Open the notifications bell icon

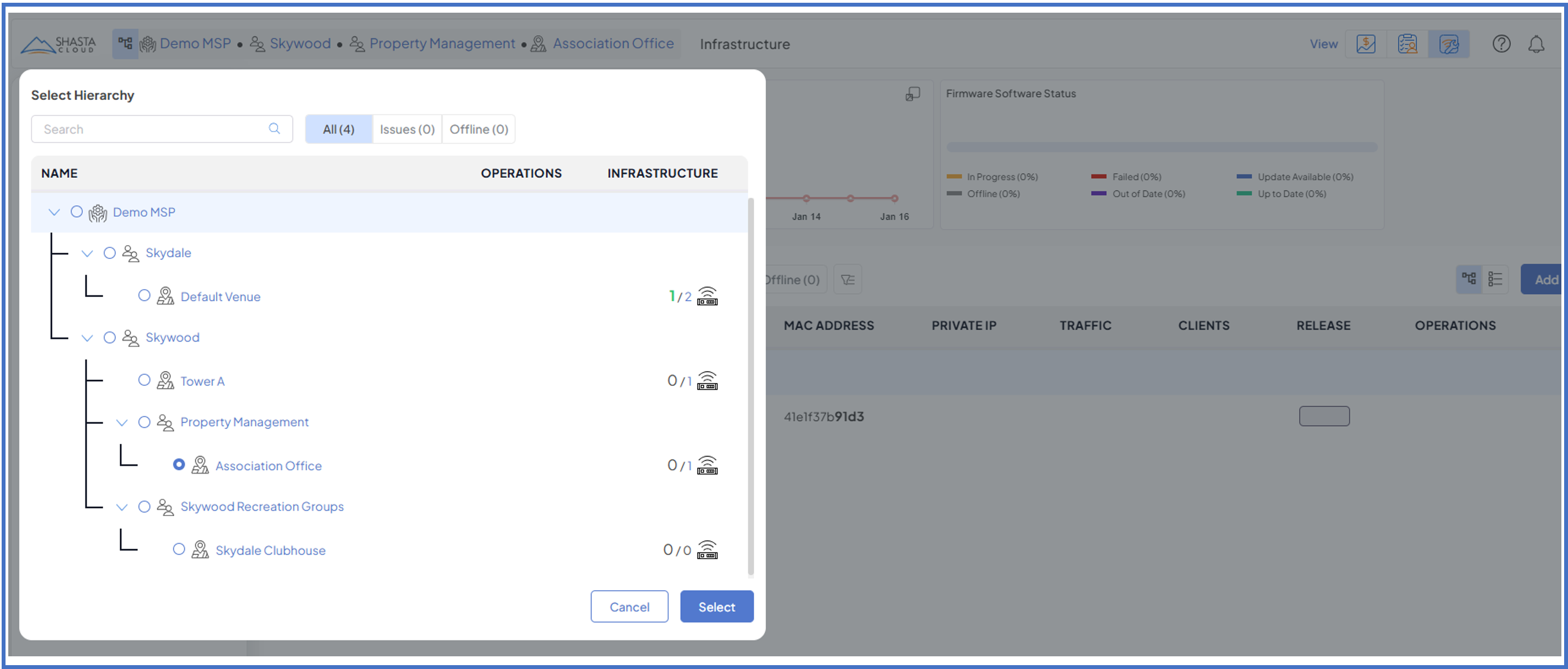coord(1536,44)
